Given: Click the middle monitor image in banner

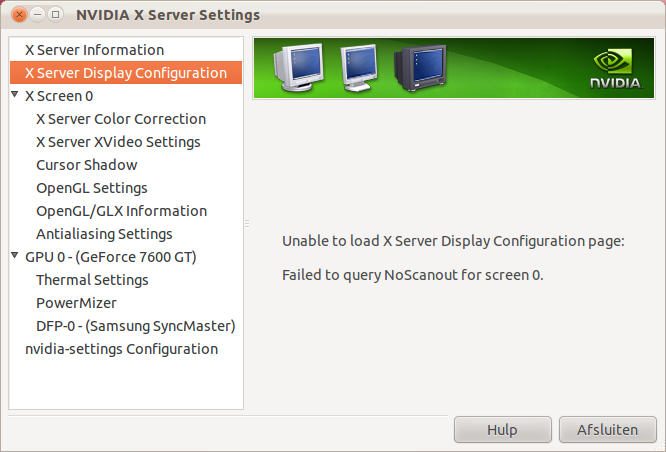Looking at the screenshot, I should pyautogui.click(x=359, y=68).
